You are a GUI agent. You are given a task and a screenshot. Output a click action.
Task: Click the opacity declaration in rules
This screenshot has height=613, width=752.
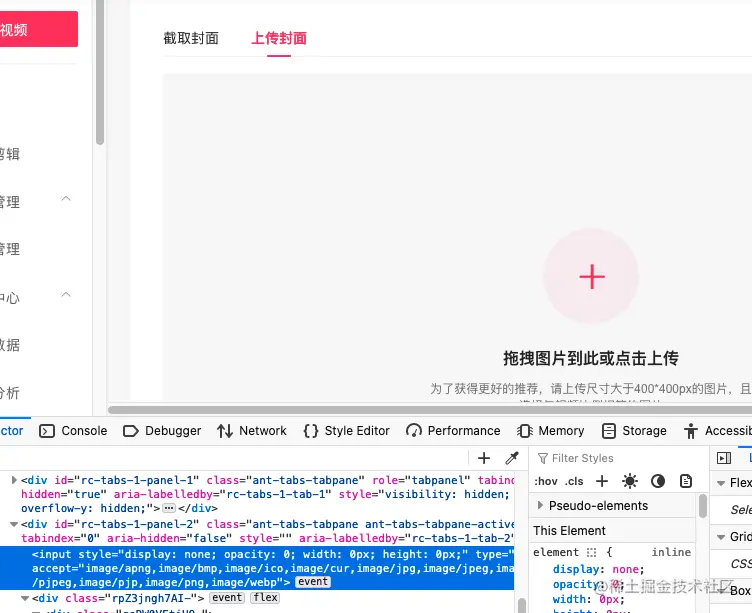click(x=588, y=584)
